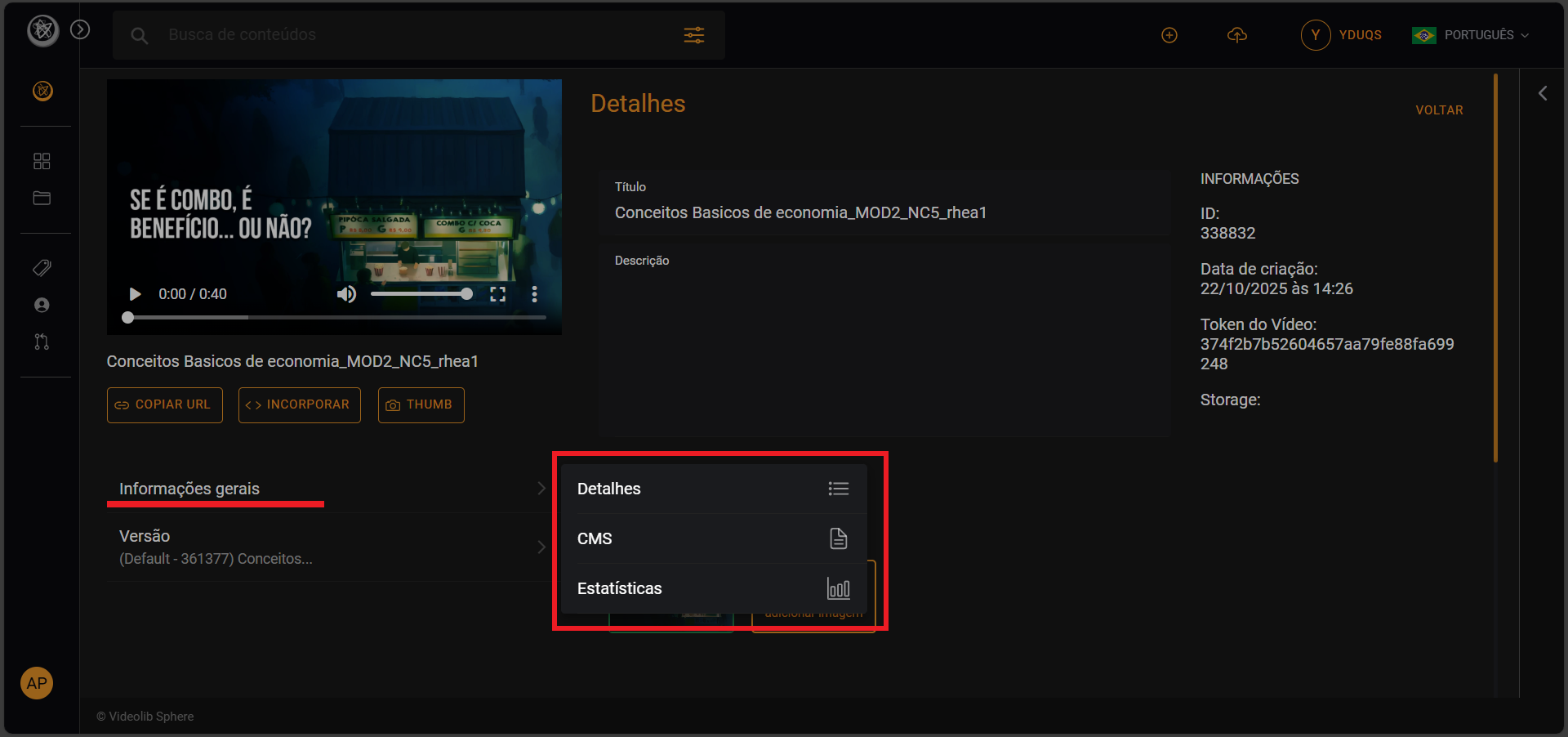Viewport: 1568px width, 737px height.
Task: Open the PORTUGUÊS language dropdown
Action: (1470, 34)
